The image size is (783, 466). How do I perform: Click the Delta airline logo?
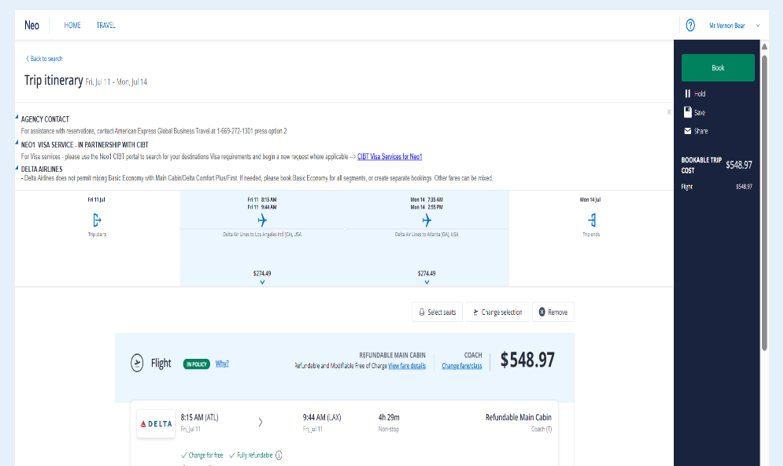(156, 424)
